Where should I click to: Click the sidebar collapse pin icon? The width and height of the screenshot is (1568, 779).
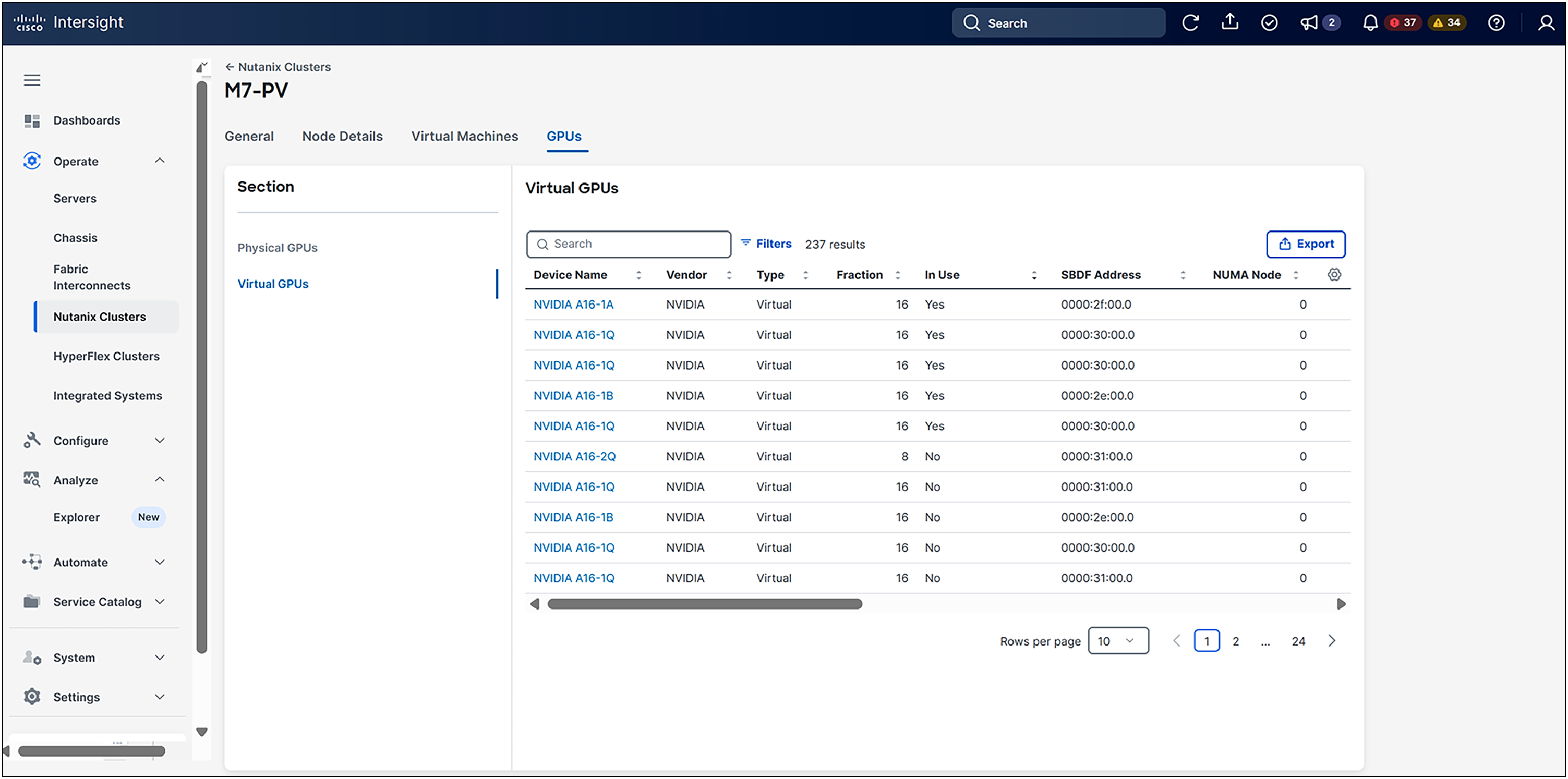point(201,67)
